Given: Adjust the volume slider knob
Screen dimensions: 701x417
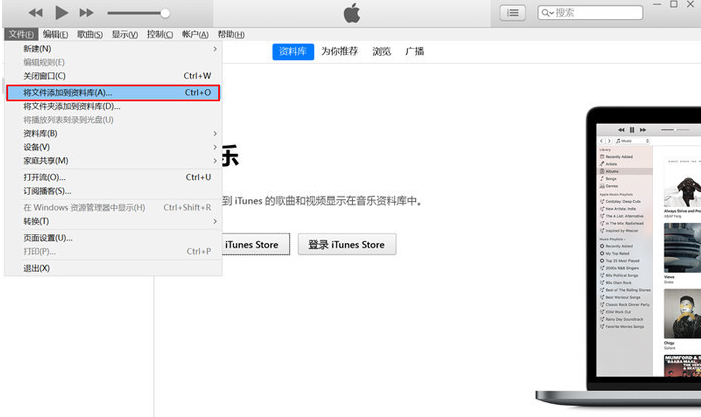Looking at the screenshot, I should [x=164, y=13].
